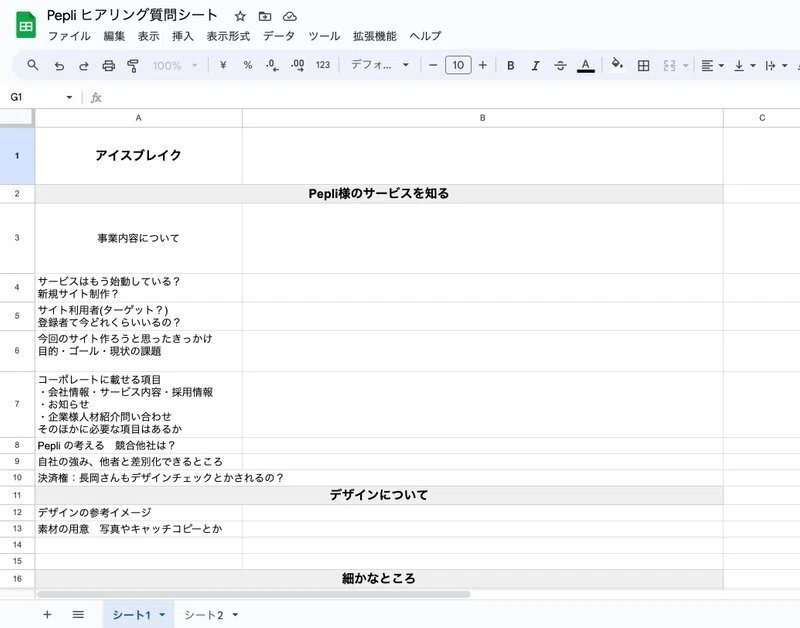Image resolution: width=800 pixels, height=628 pixels.
Task: Select row 1 header
Action: [x=17, y=156]
